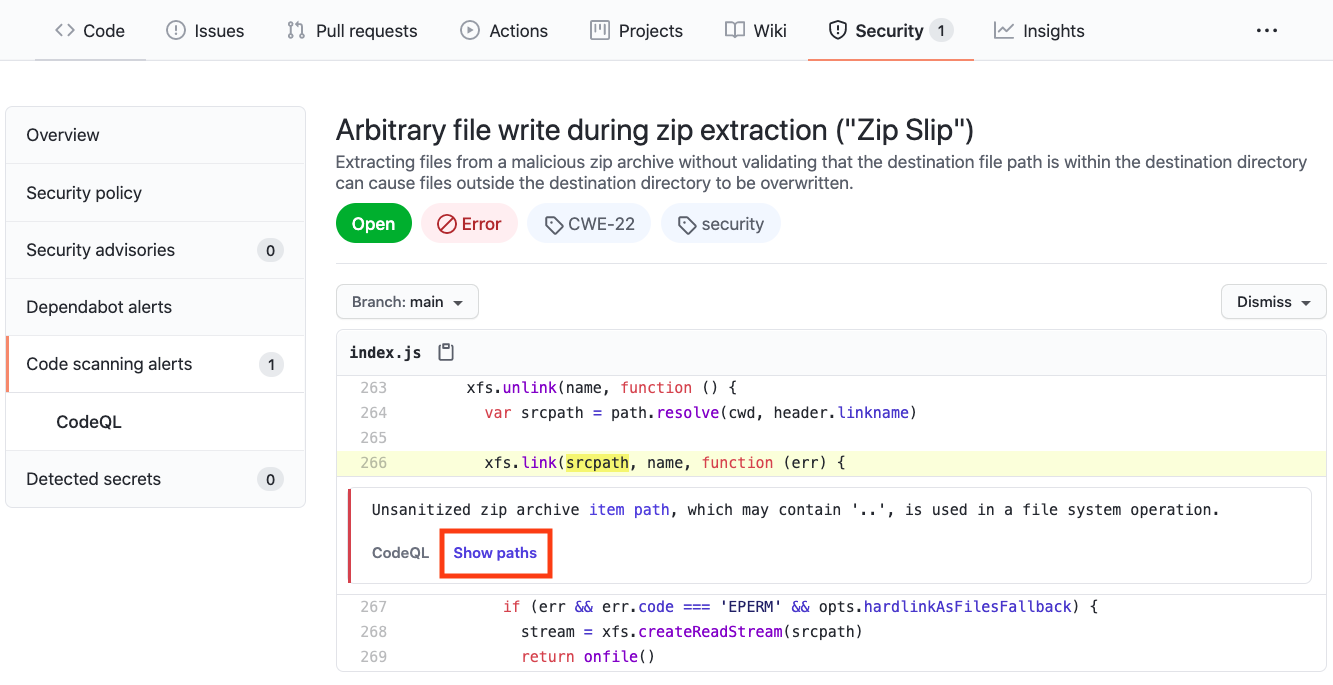The height and width of the screenshot is (685, 1333).
Task: Click the Insights graph icon
Action: click(x=1004, y=31)
